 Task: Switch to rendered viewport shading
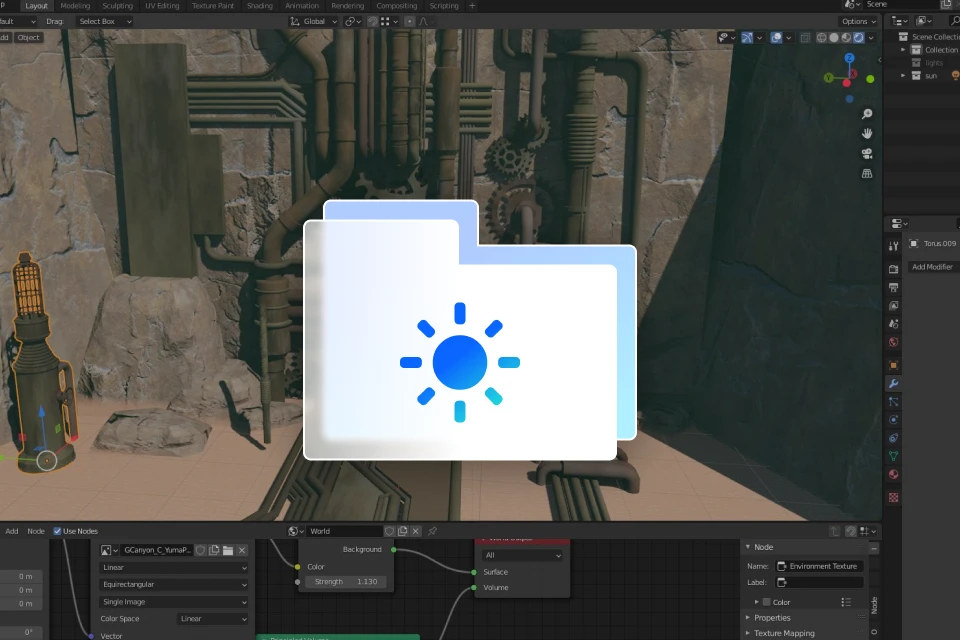coord(859,37)
